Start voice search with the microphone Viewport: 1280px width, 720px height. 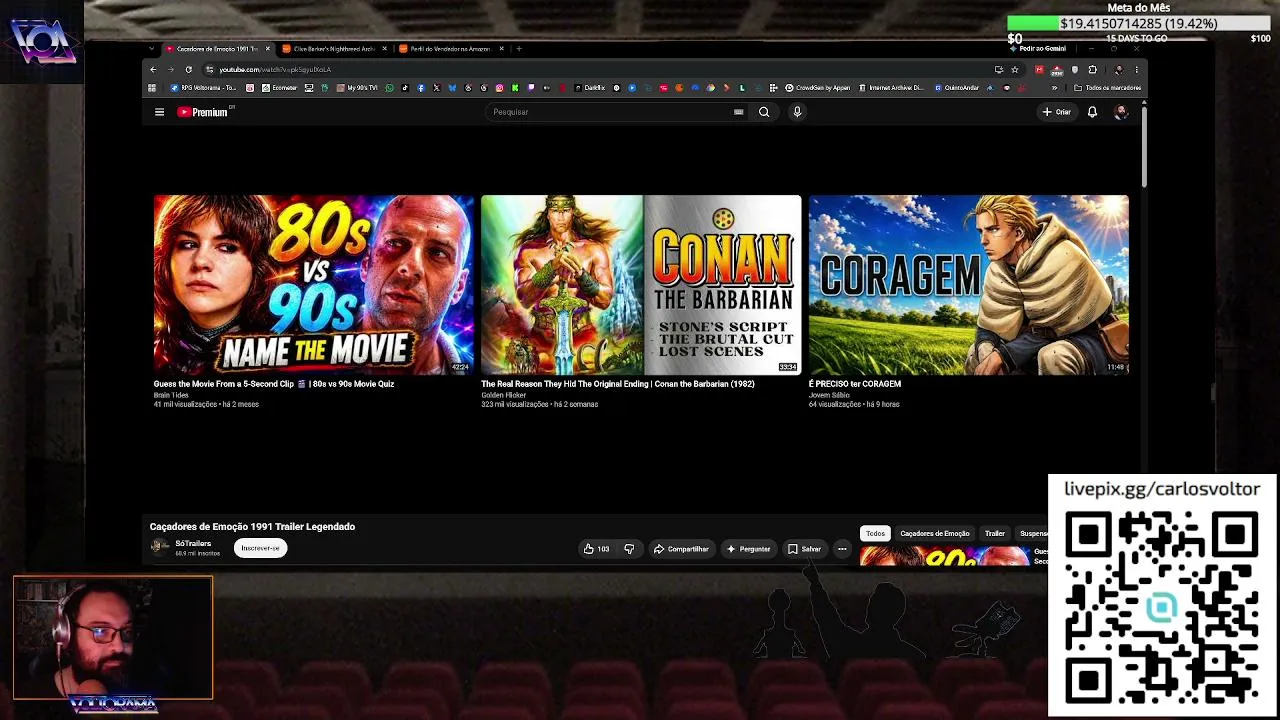[797, 112]
